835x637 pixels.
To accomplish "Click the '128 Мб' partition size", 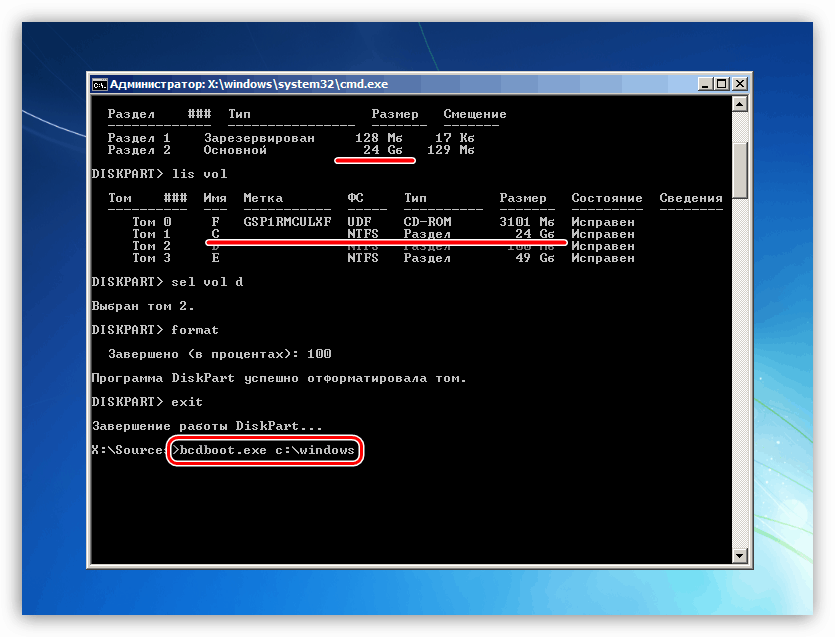I will tap(379, 138).
